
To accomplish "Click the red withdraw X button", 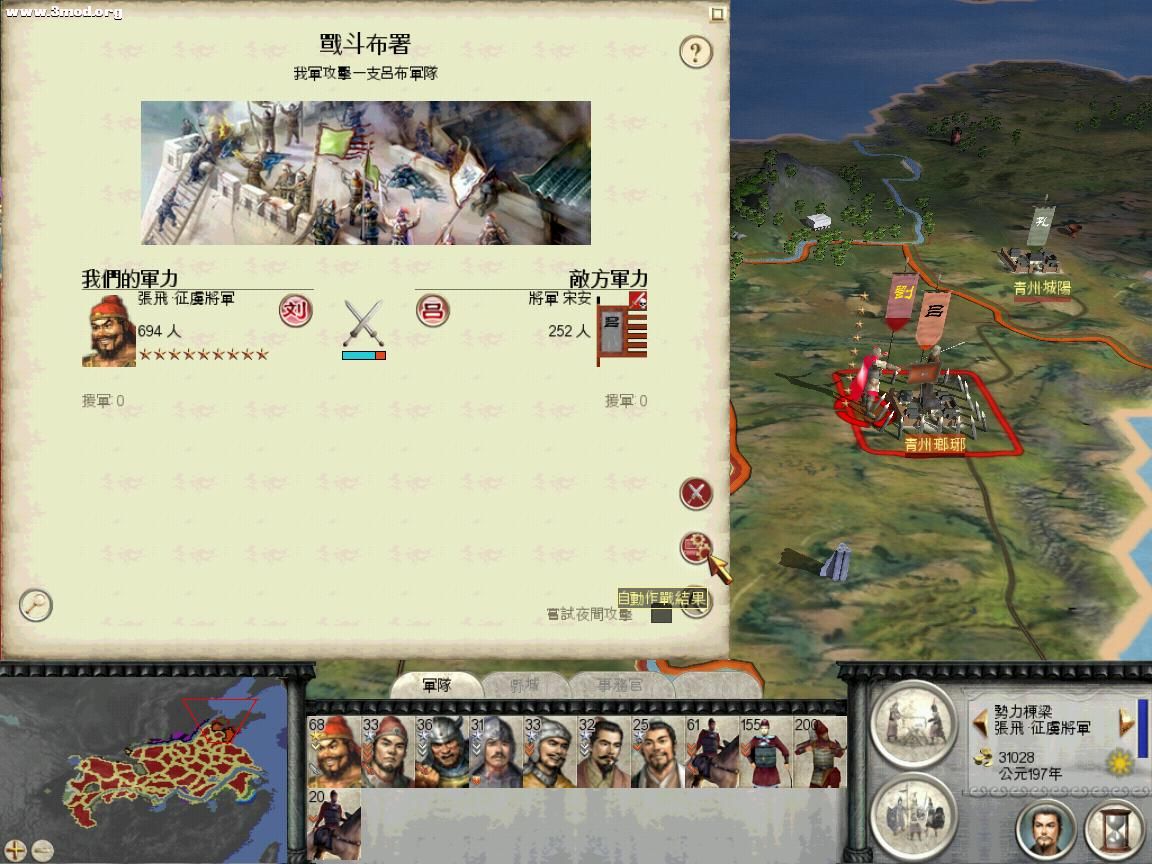I will (x=696, y=494).
